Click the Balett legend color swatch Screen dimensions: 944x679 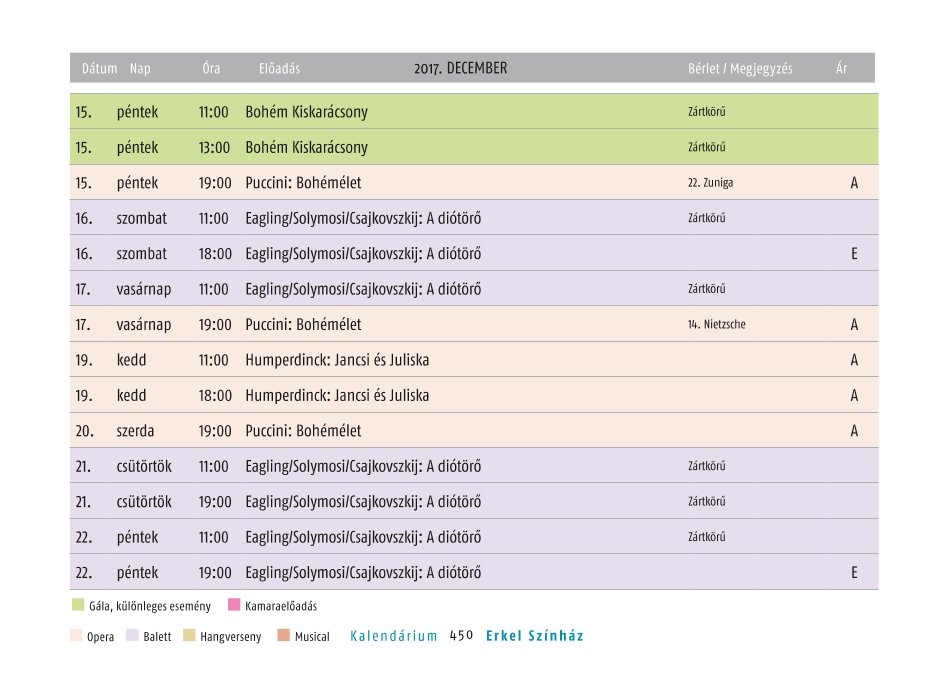[x=132, y=635]
